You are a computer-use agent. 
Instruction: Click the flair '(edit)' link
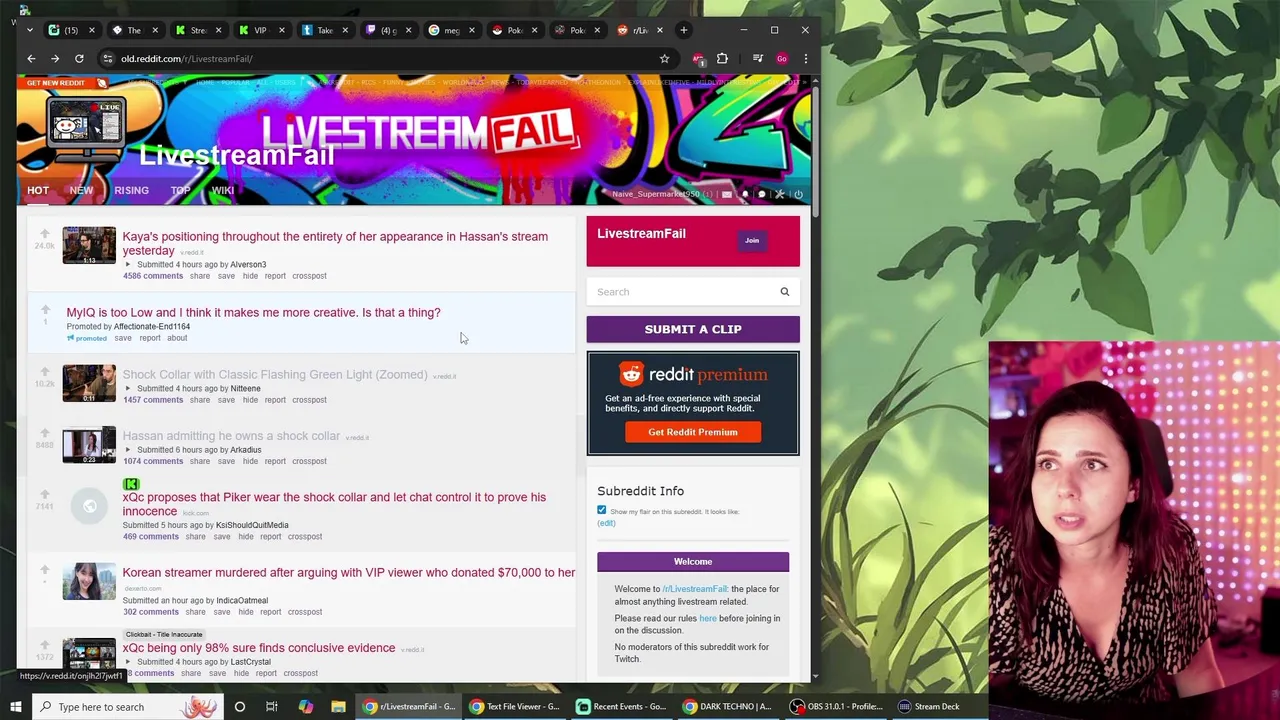(x=606, y=523)
